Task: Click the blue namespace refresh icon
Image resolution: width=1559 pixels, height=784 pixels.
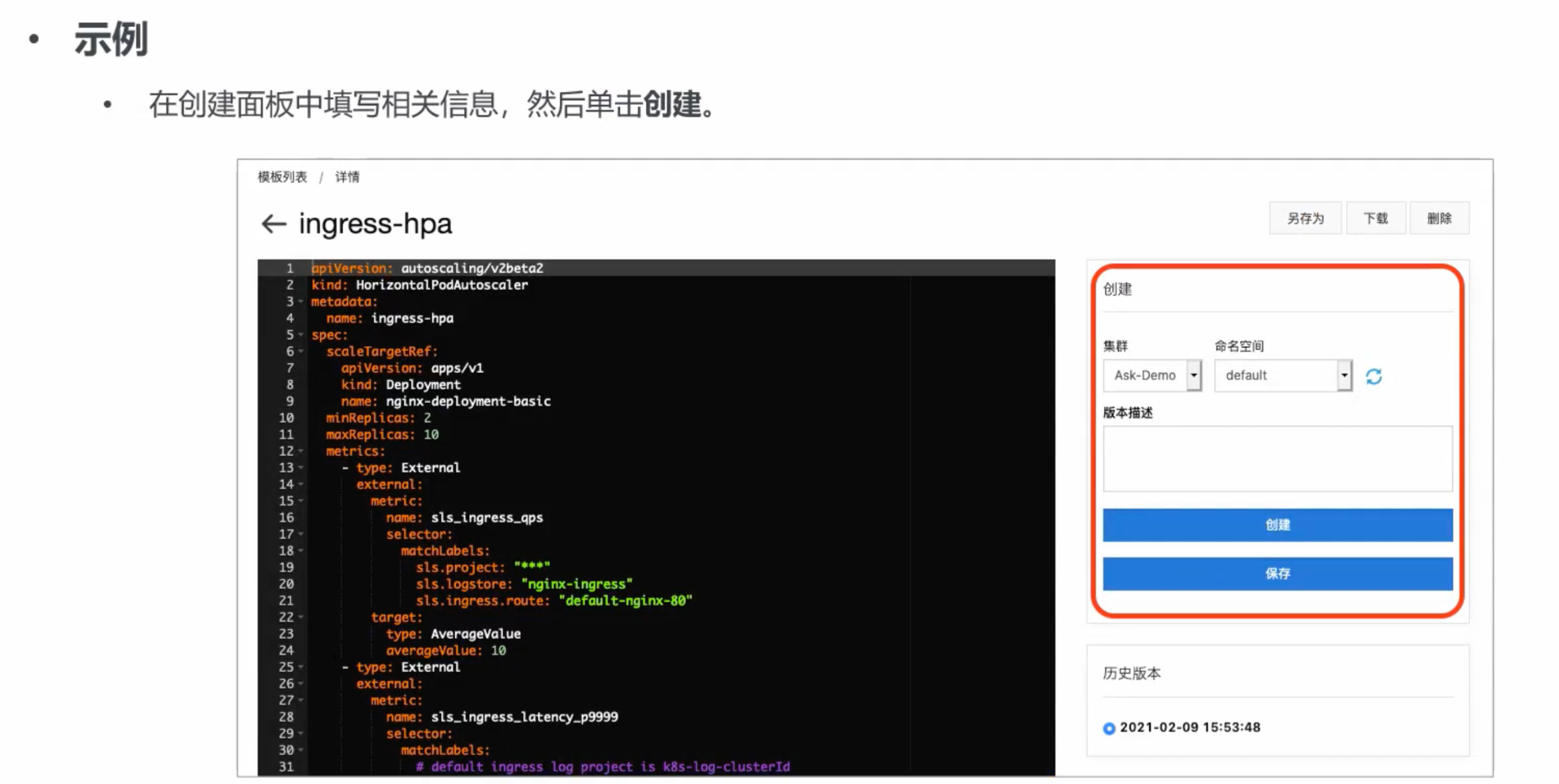Action: pyautogui.click(x=1374, y=376)
